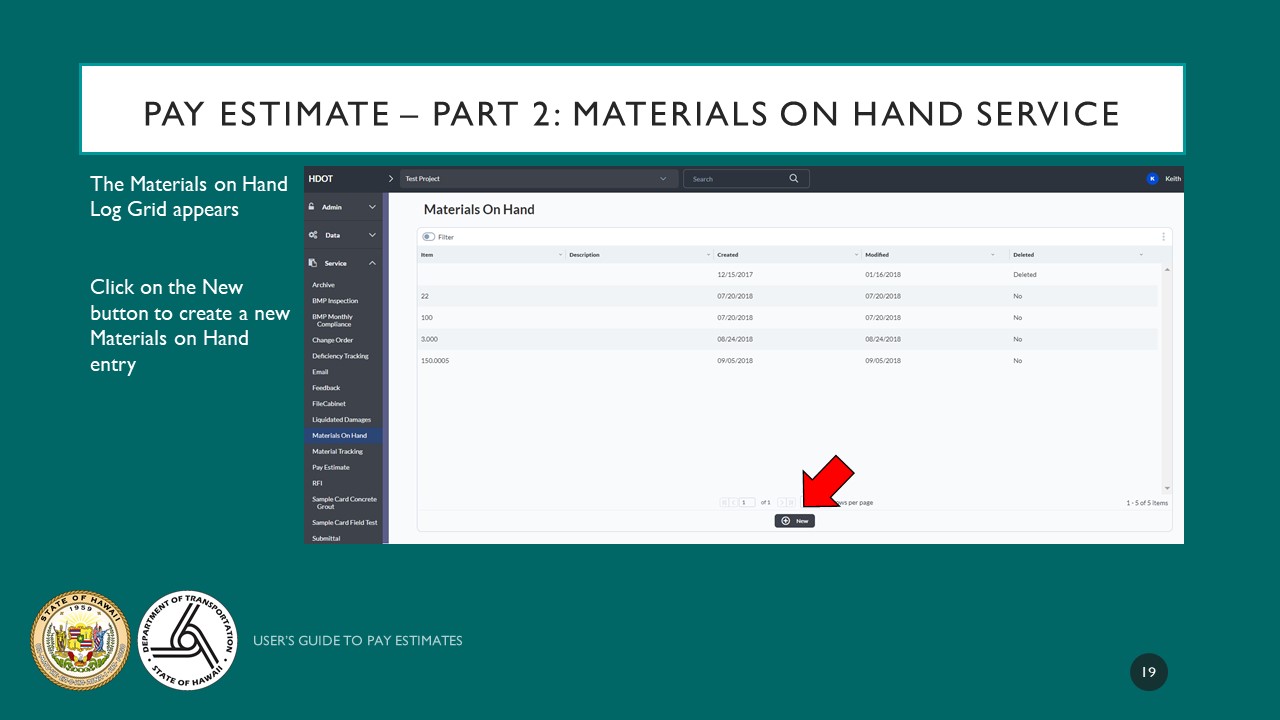Expand the Data sidebar section

coord(372,235)
